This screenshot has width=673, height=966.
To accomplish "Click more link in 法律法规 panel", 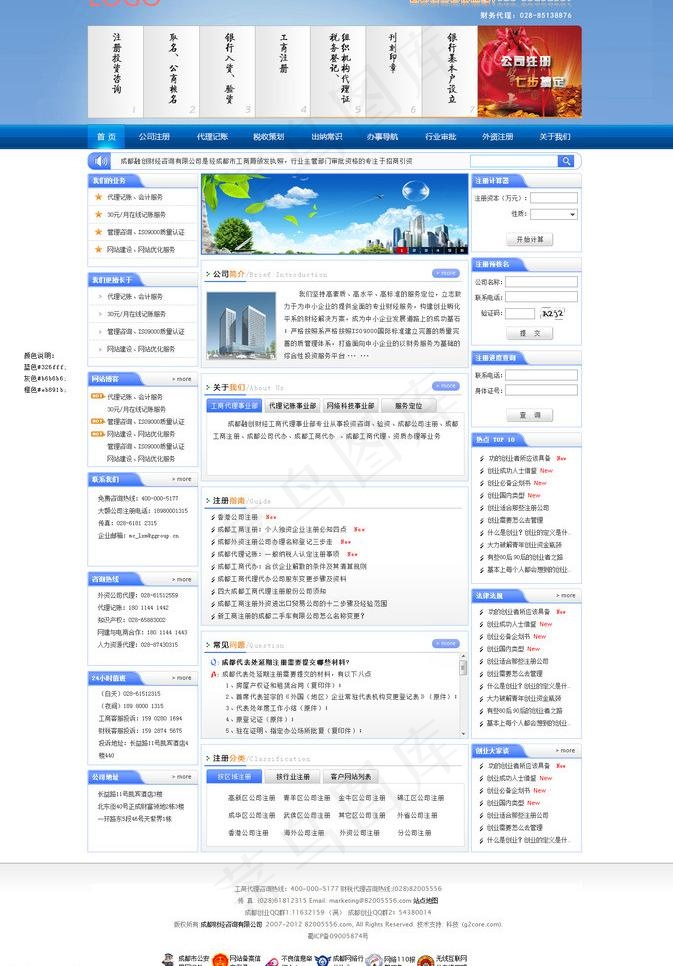I will pyautogui.click(x=566, y=596).
